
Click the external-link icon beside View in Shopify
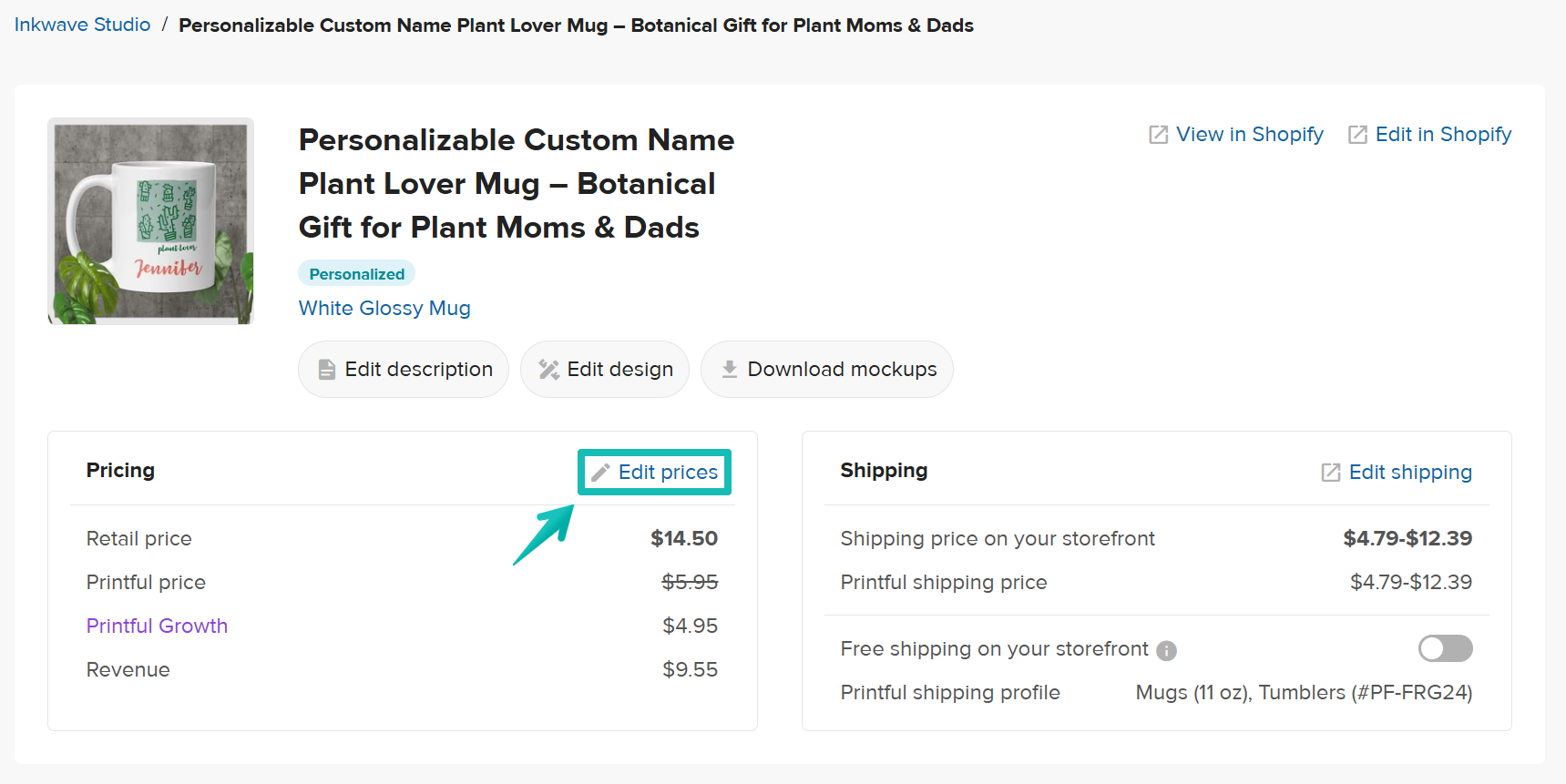click(1158, 135)
